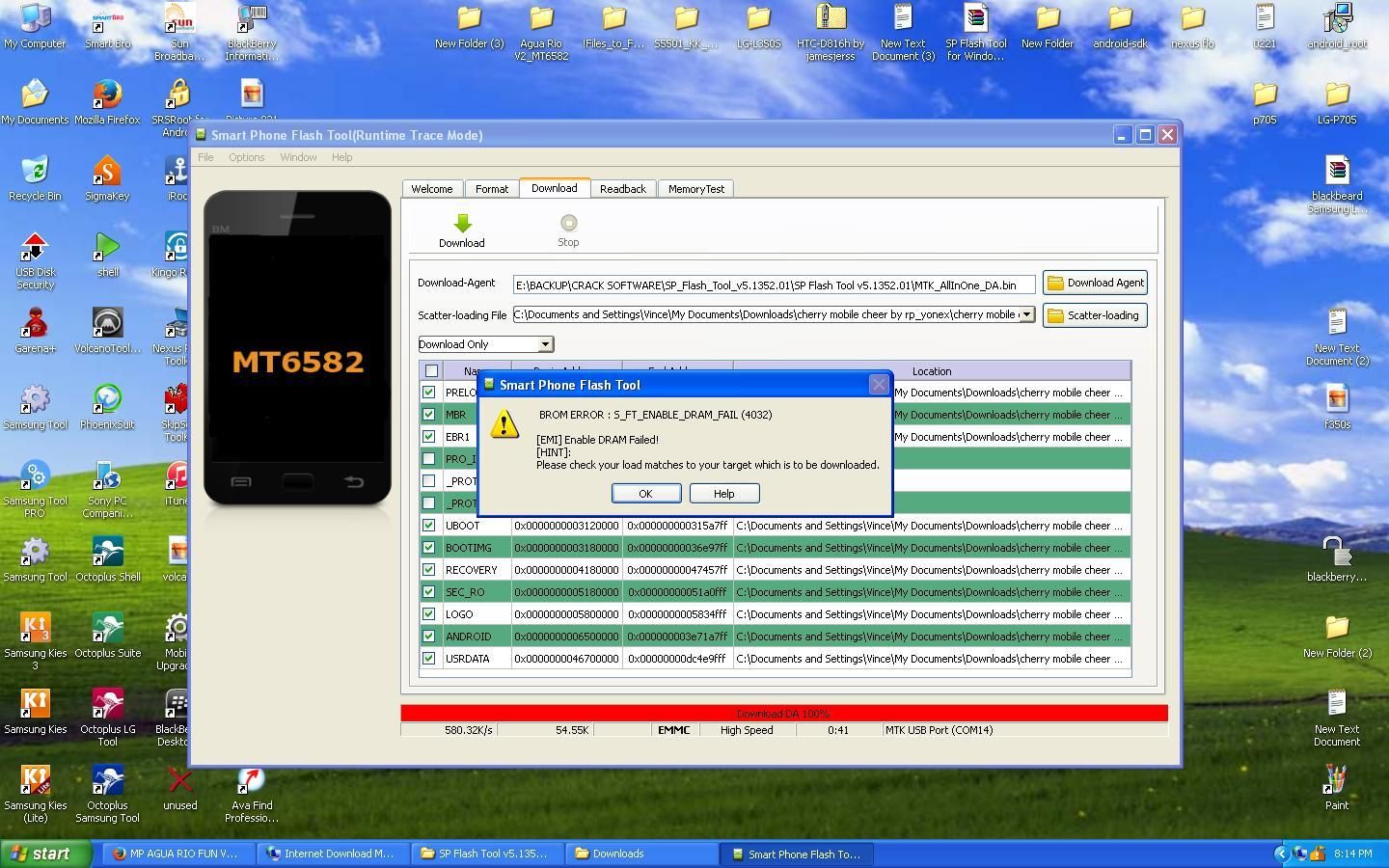
Task: Open Octoplus Shell desktop icon
Action: 107,559
